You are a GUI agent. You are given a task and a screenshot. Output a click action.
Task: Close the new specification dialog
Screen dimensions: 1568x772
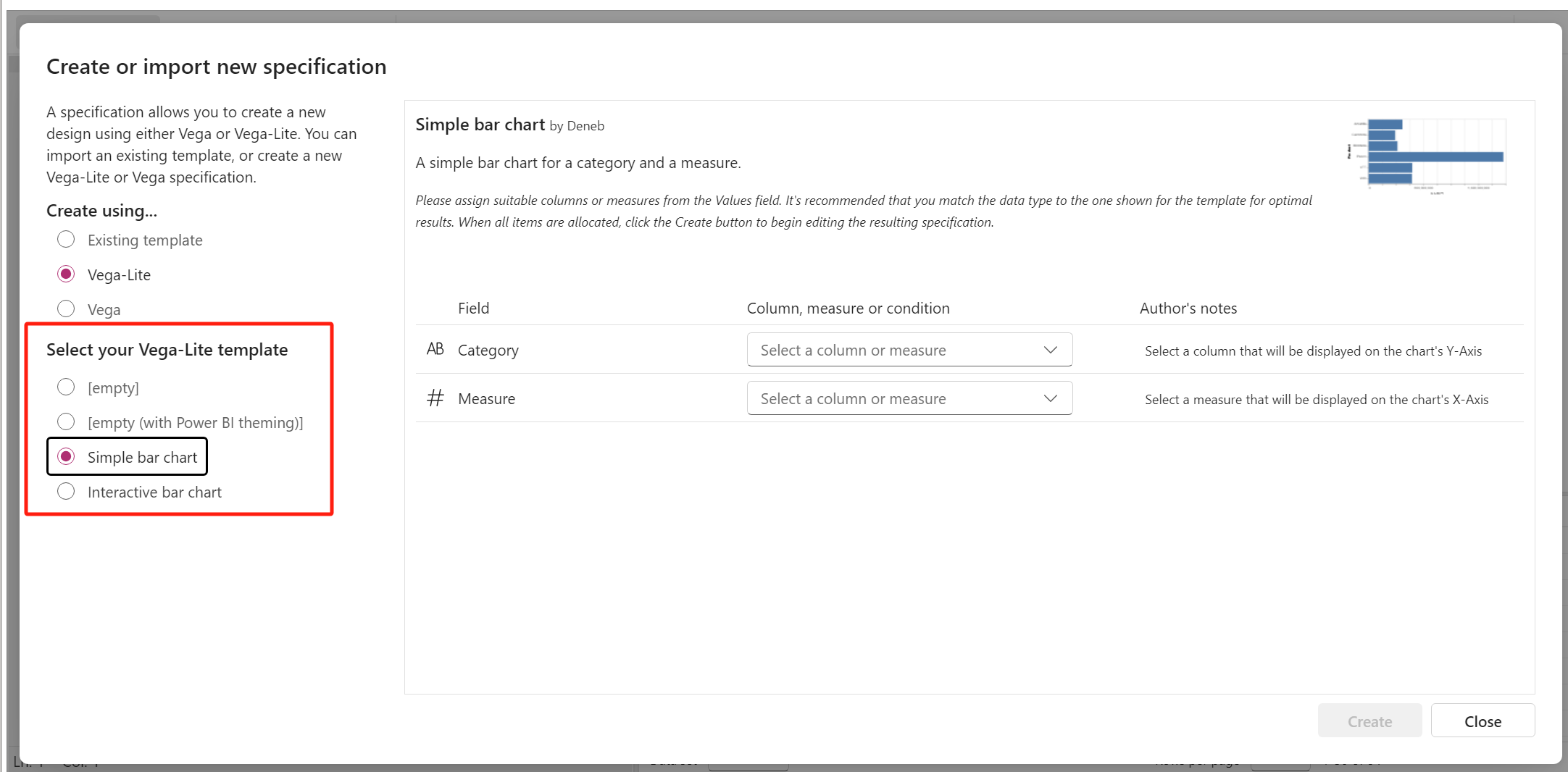1482,721
